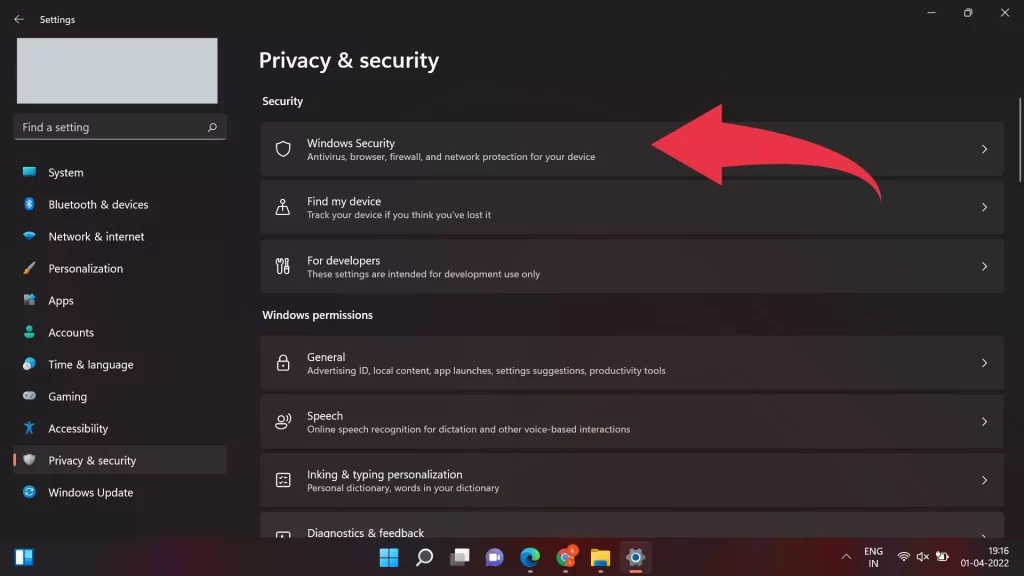This screenshot has width=1024, height=576.
Task: Click the Personalization brush icon
Action: 29,268
